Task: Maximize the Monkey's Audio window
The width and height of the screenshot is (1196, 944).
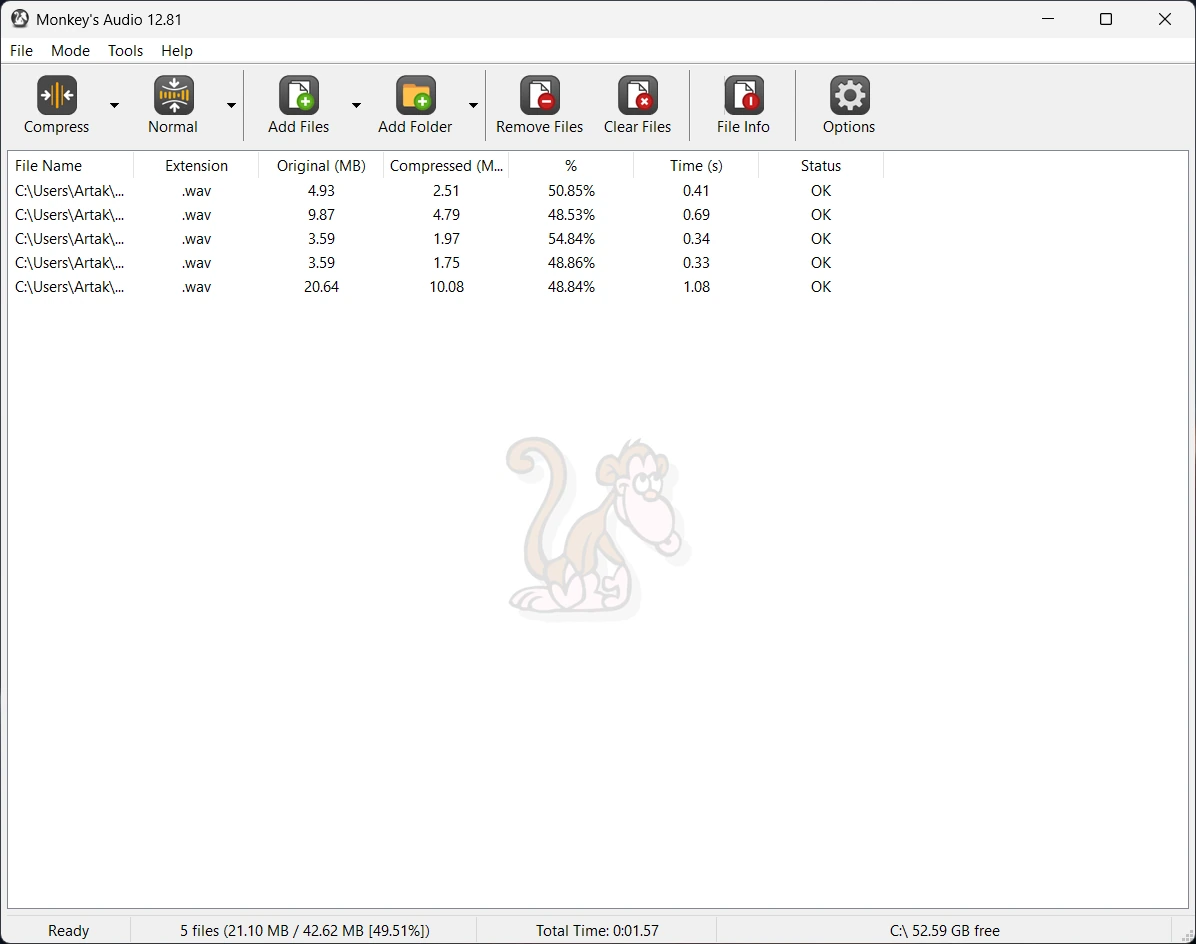Action: click(1106, 19)
